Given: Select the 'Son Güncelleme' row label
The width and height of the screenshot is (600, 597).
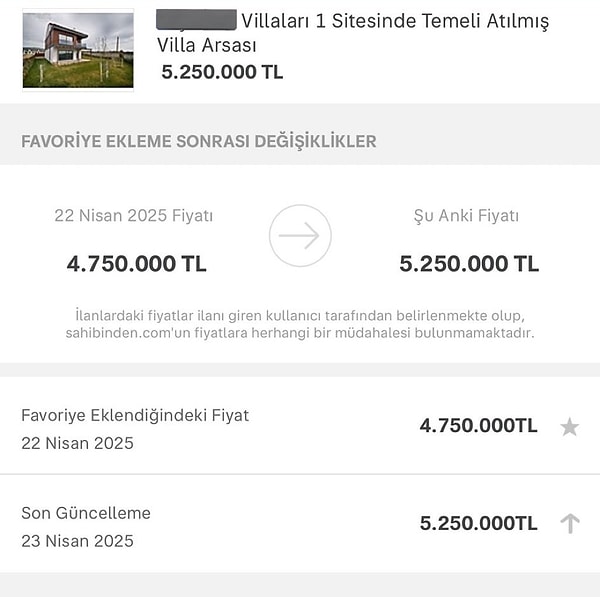Looking at the screenshot, I should click(x=86, y=513).
